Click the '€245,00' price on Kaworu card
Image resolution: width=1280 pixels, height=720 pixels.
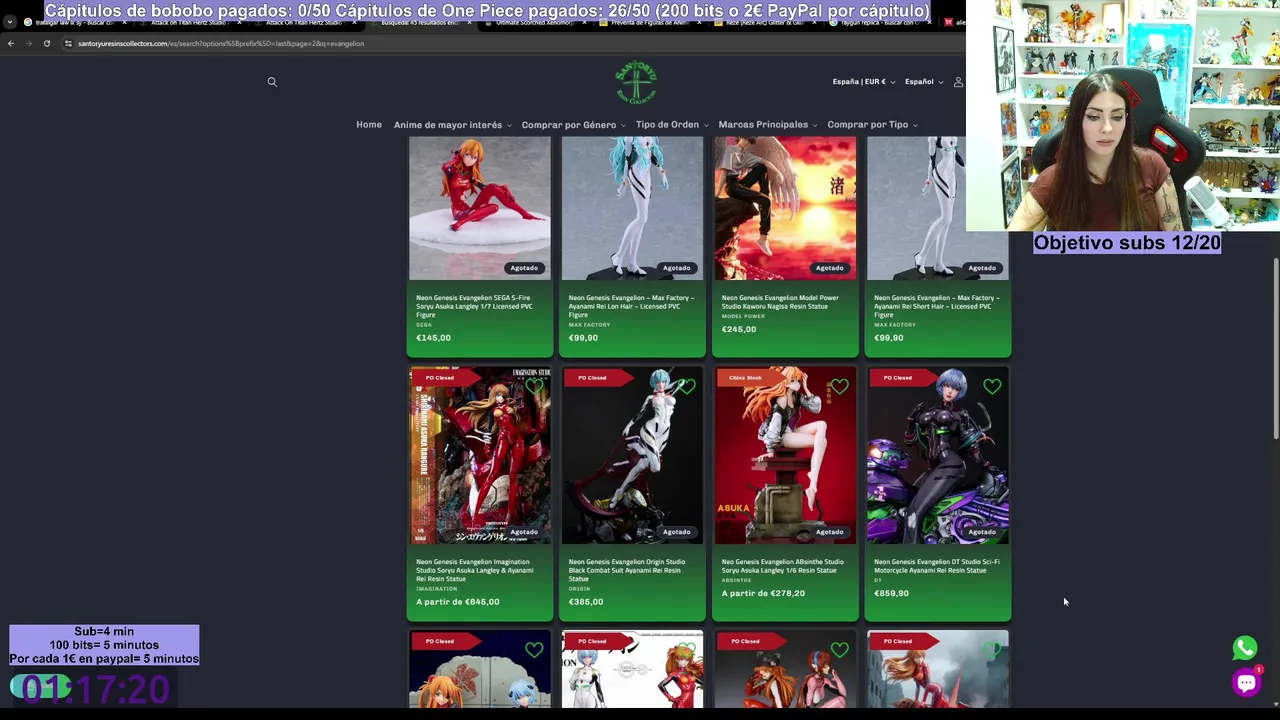point(739,329)
